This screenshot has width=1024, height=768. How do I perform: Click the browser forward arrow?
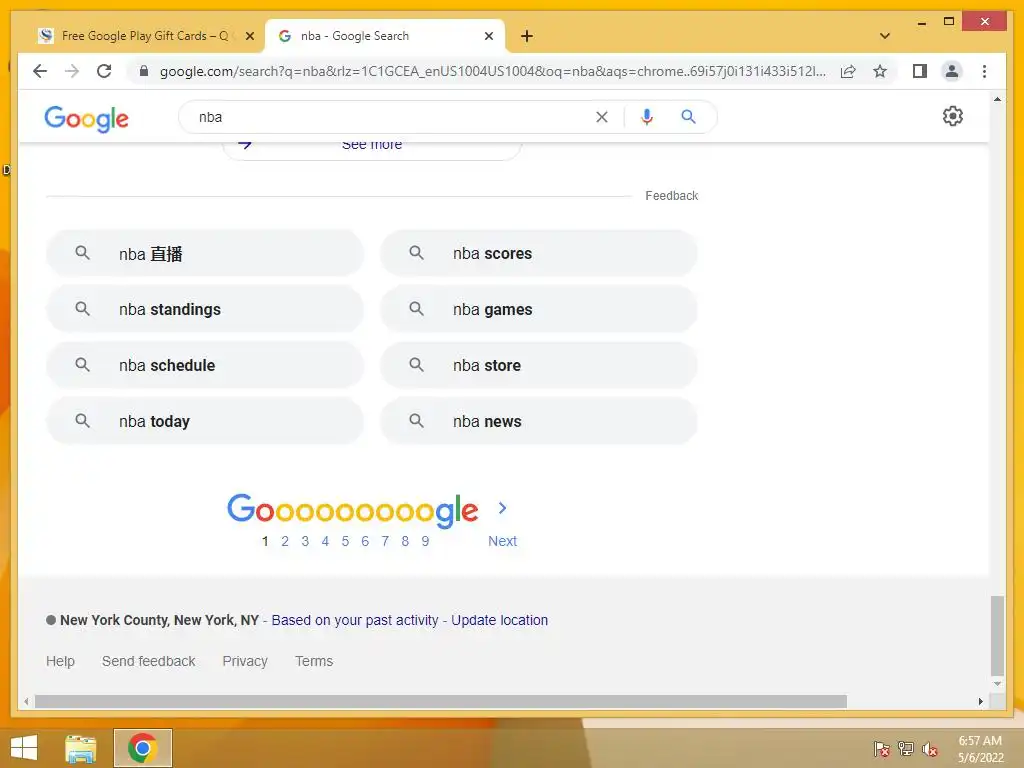[72, 71]
